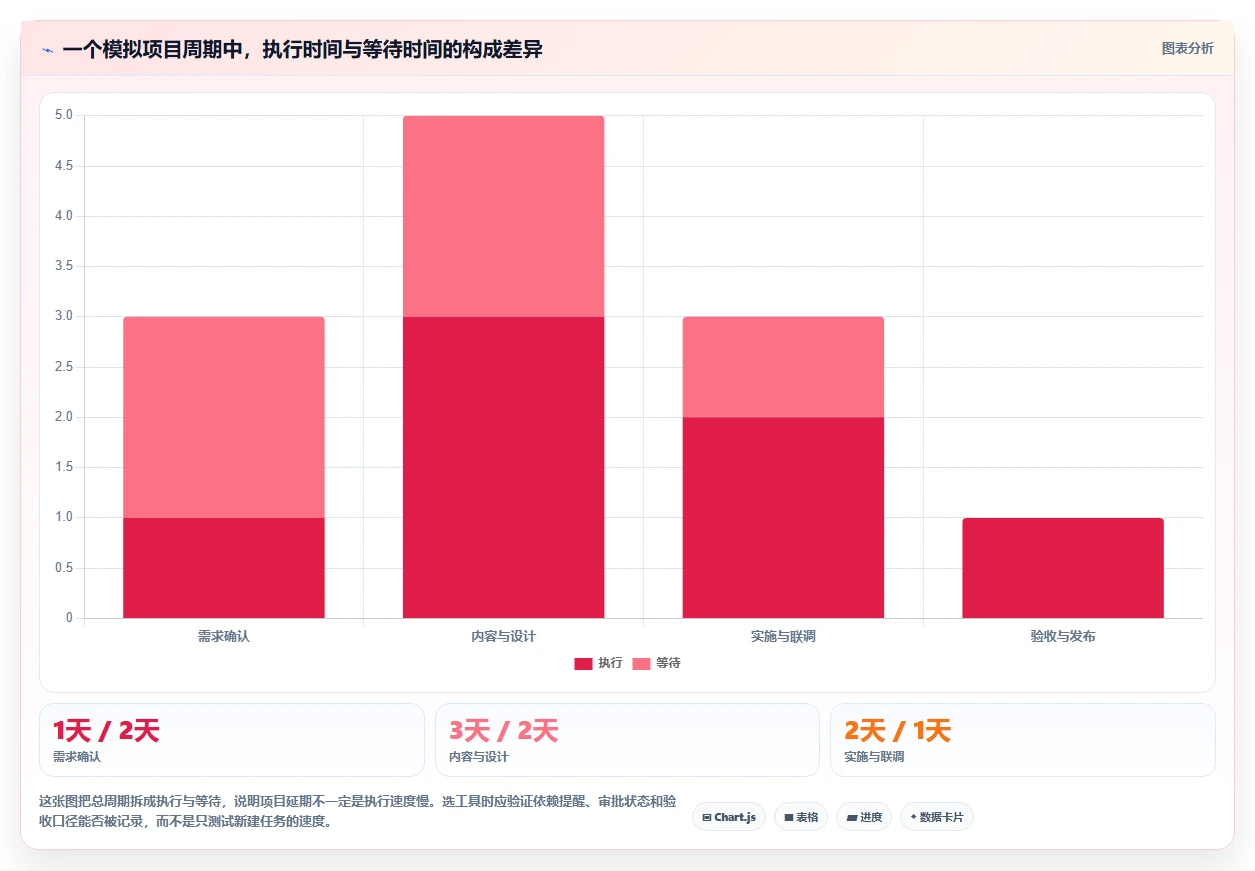The width and height of the screenshot is (1255, 871).
Task: Click the 图表分析 label in header
Action: 1187,48
